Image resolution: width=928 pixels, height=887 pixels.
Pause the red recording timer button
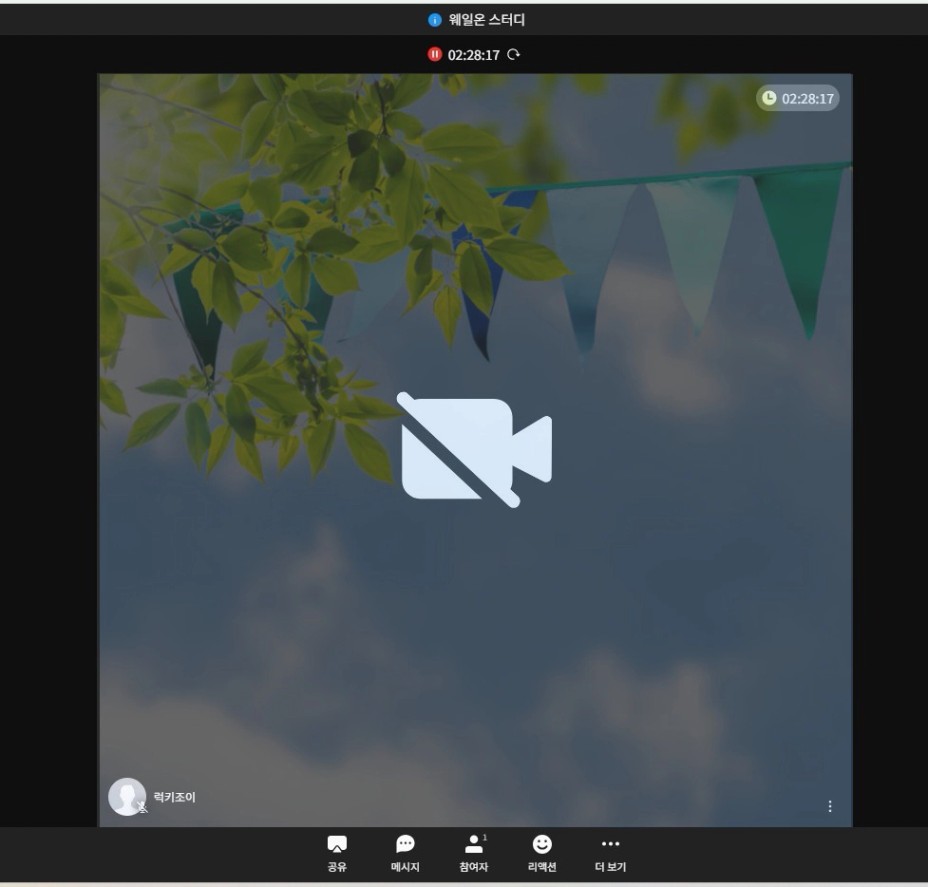click(x=434, y=54)
